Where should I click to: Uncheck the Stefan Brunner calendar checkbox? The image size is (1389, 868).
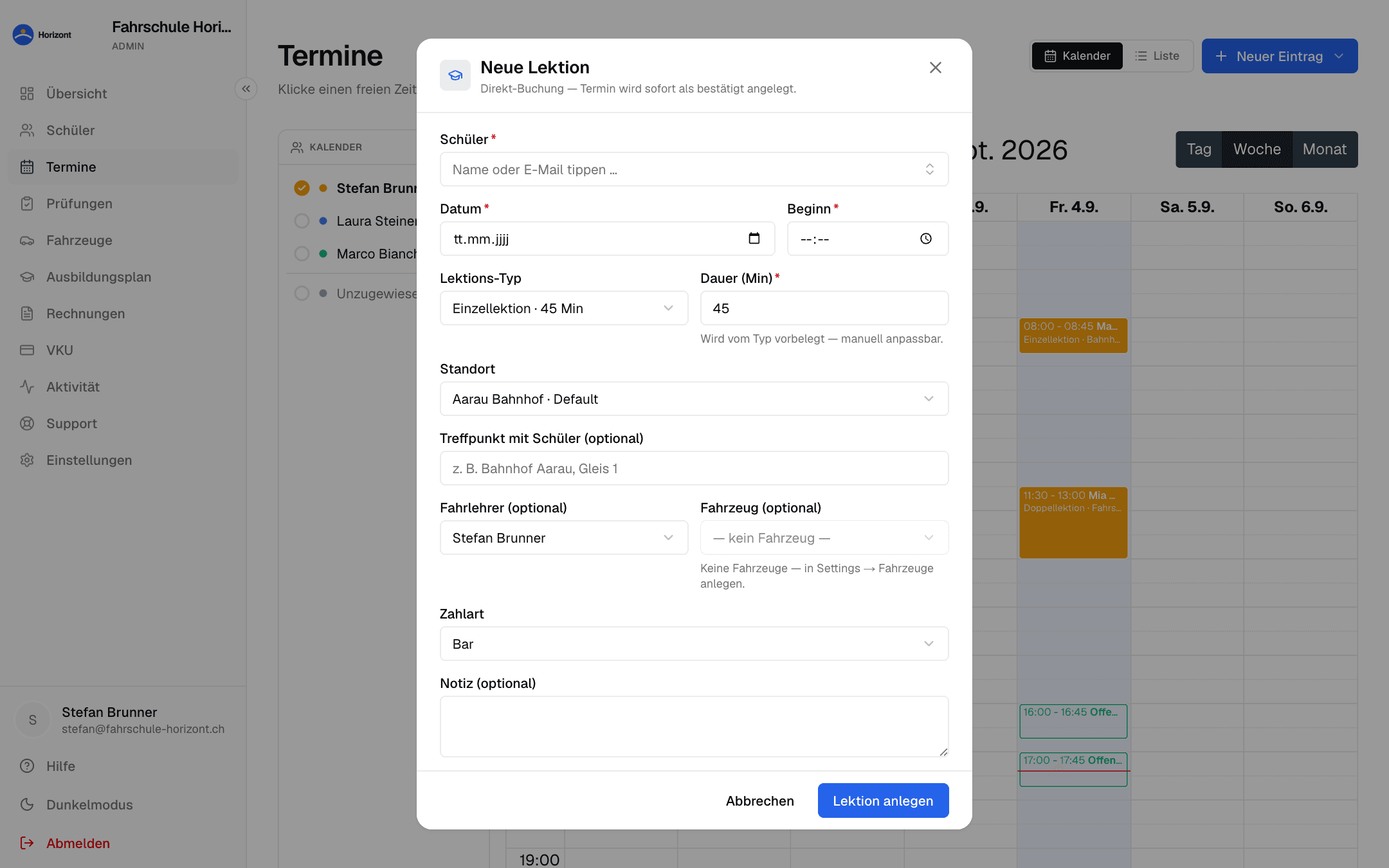pos(302,188)
